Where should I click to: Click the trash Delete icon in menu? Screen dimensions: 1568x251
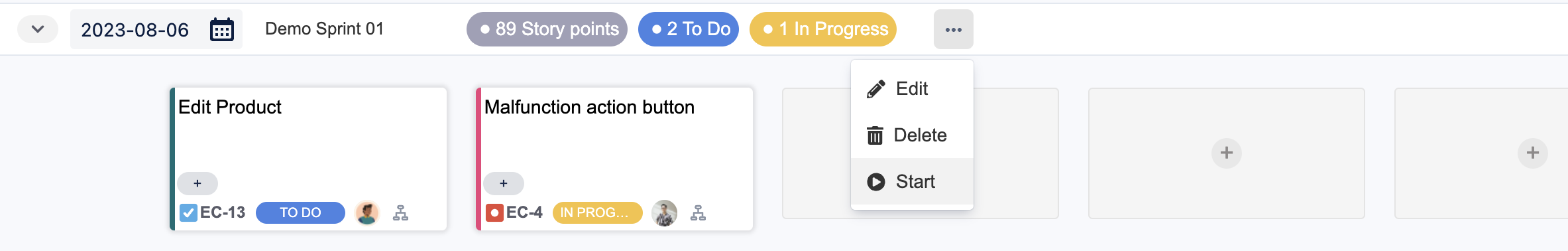[875, 135]
